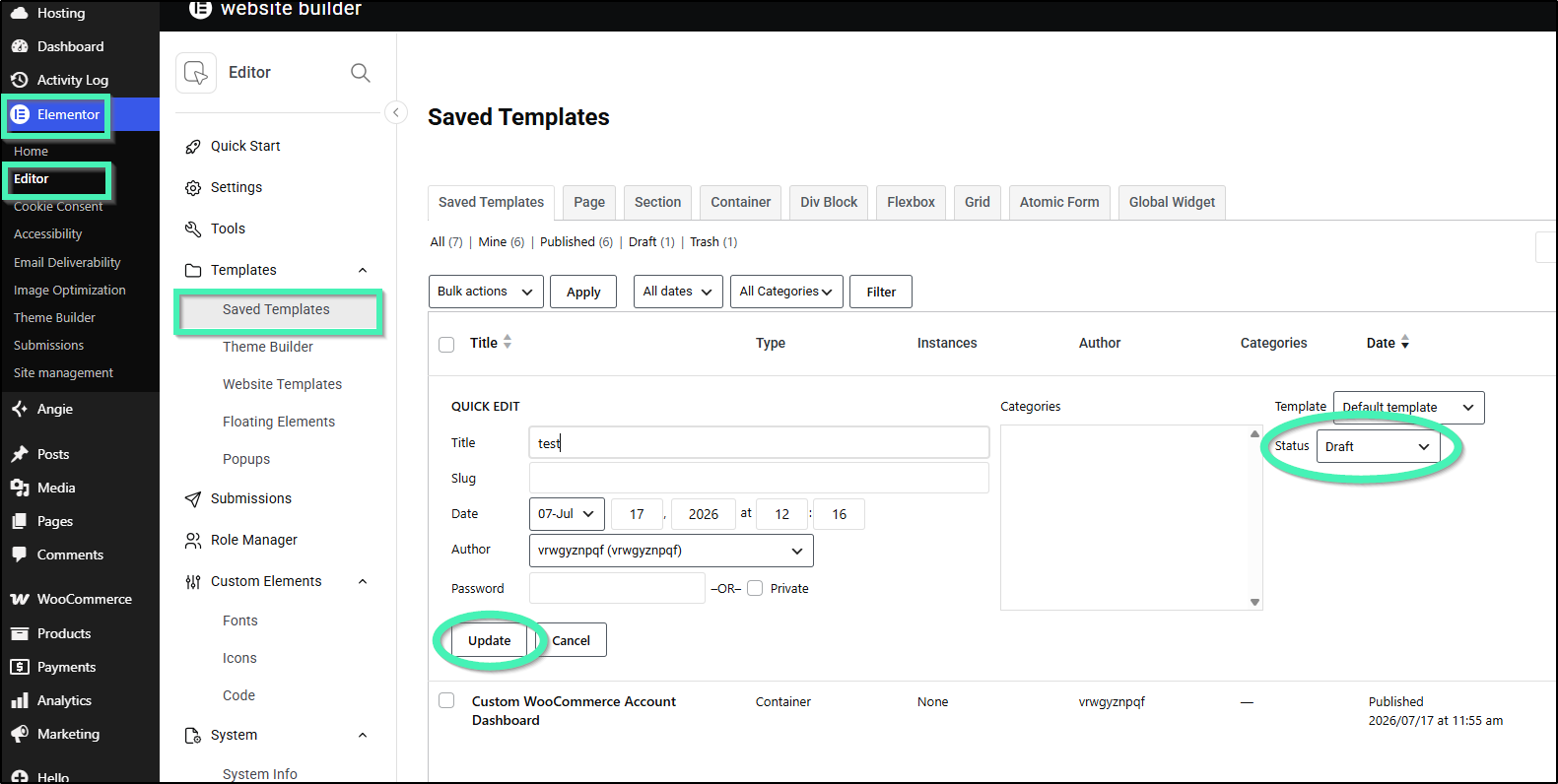The image size is (1558, 784).
Task: Click the Settings gear icon
Action: click(x=193, y=188)
